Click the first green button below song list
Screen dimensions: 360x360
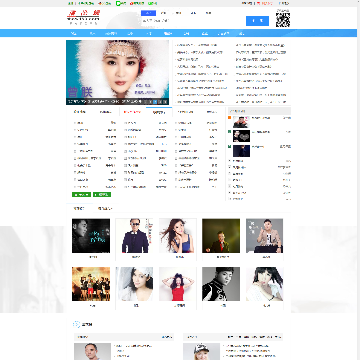pyautogui.click(x=81, y=195)
